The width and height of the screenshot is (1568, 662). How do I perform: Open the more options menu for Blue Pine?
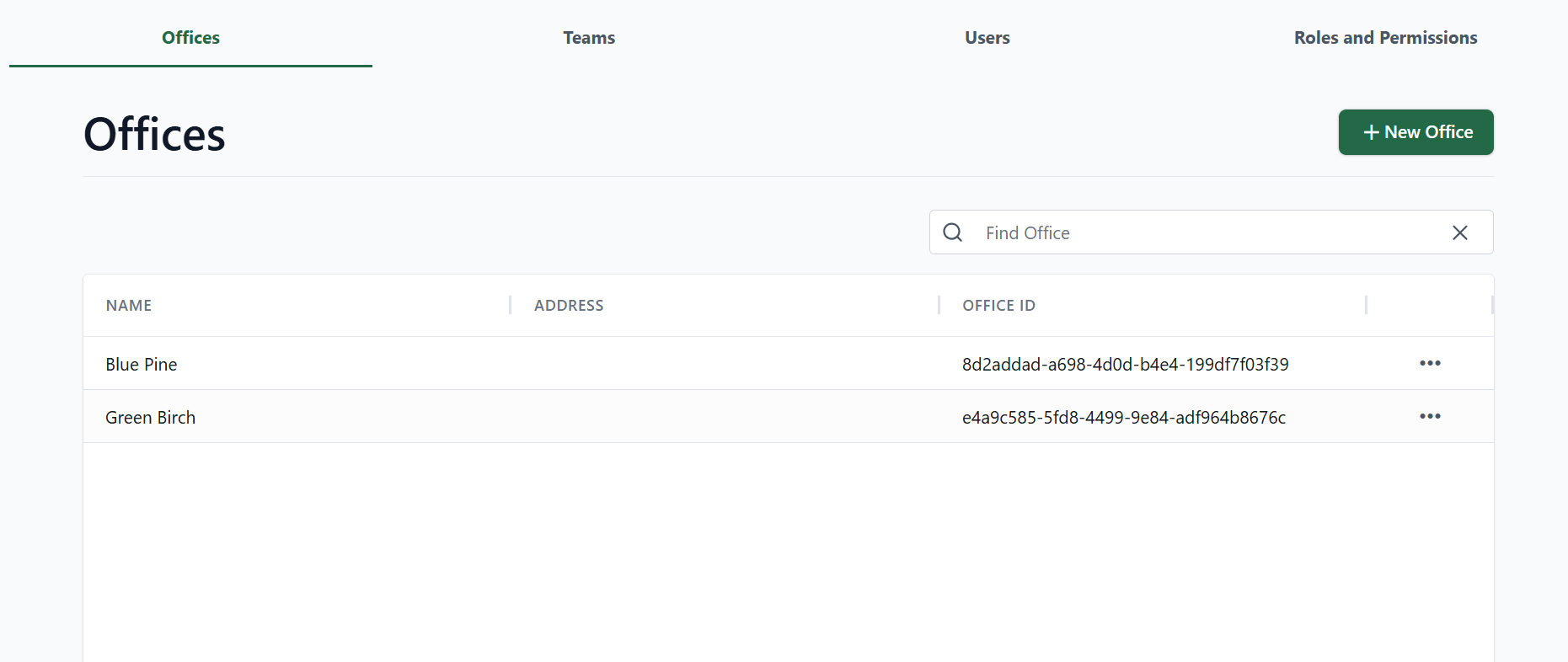pyautogui.click(x=1430, y=363)
